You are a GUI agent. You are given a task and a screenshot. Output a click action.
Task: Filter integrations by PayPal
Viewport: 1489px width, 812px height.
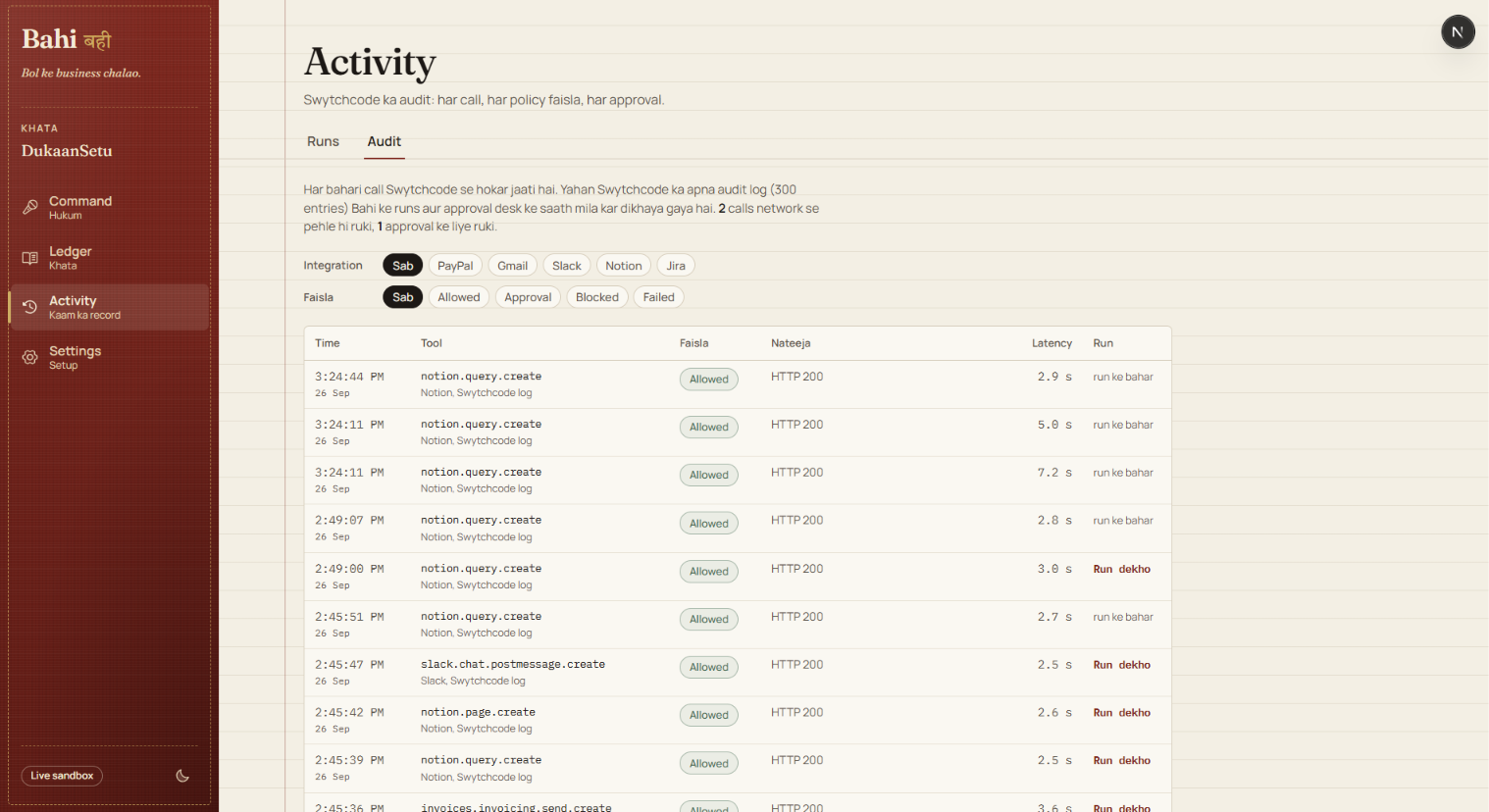[455, 266]
